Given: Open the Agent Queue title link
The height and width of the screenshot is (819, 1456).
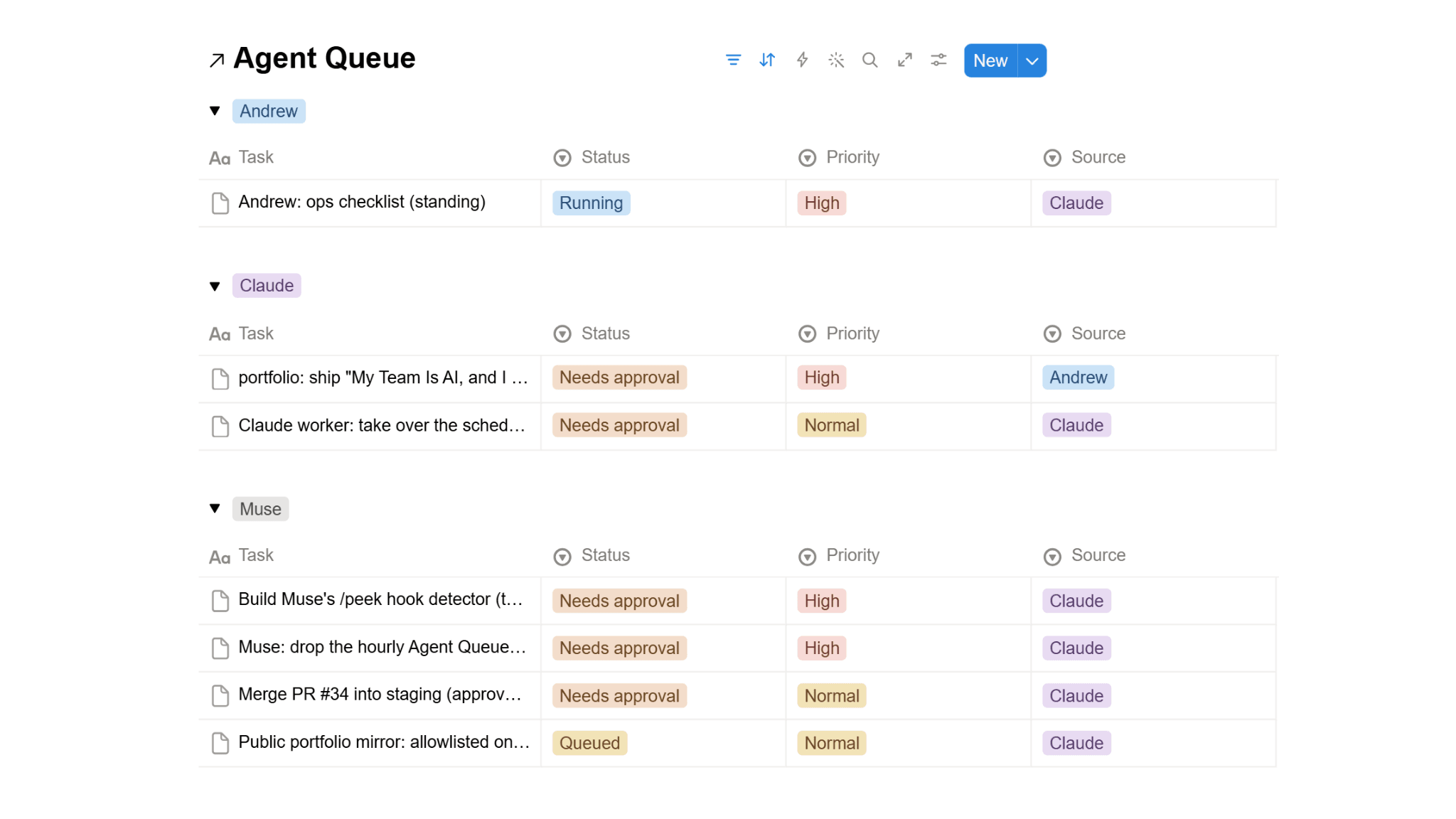Looking at the screenshot, I should (324, 58).
